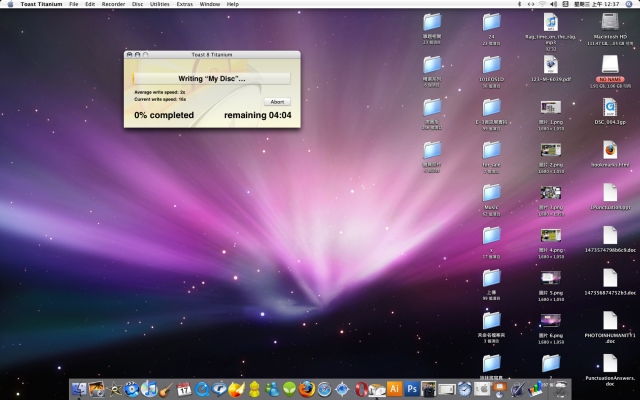Select the PunctuationAnswers.doc file

pyautogui.click(x=610, y=364)
